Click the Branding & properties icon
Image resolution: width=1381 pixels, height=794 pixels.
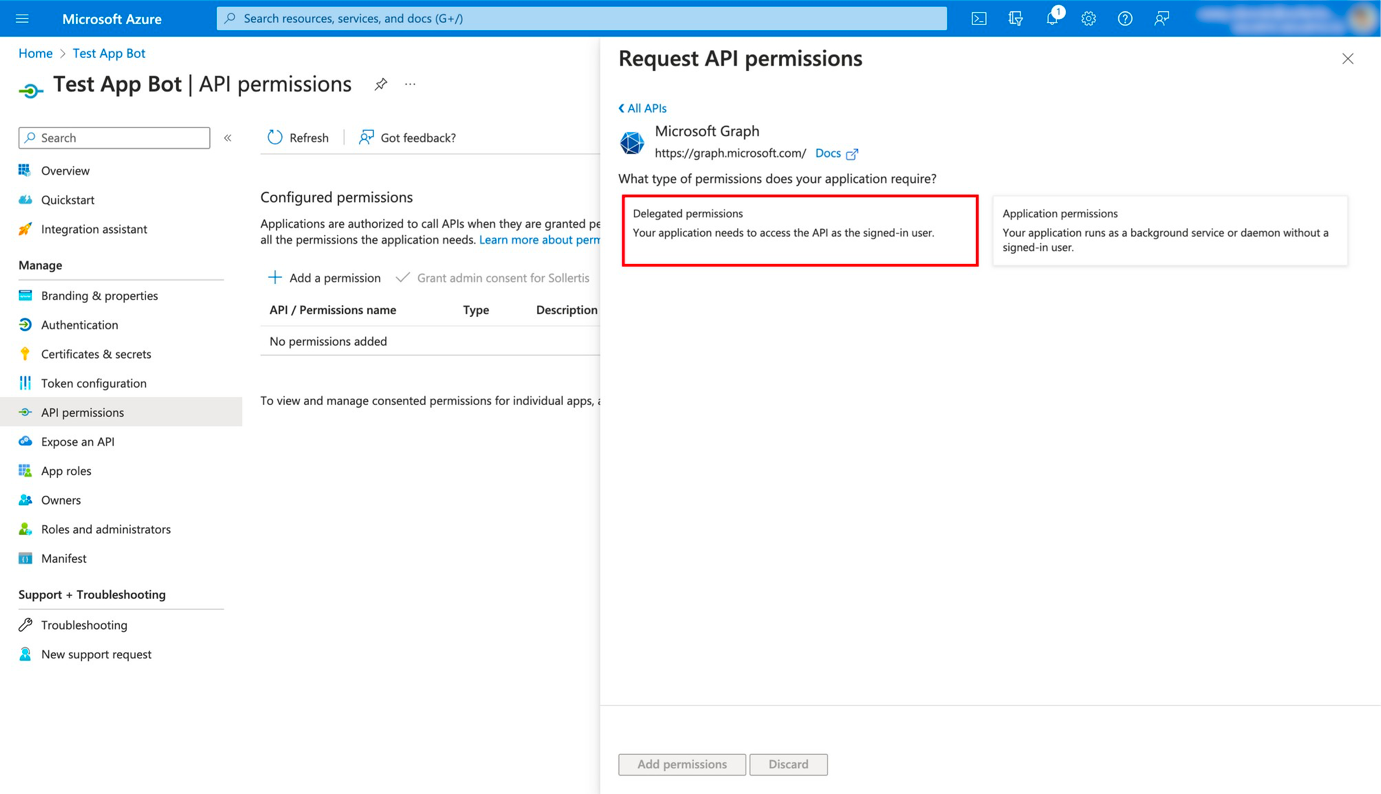[25, 296]
